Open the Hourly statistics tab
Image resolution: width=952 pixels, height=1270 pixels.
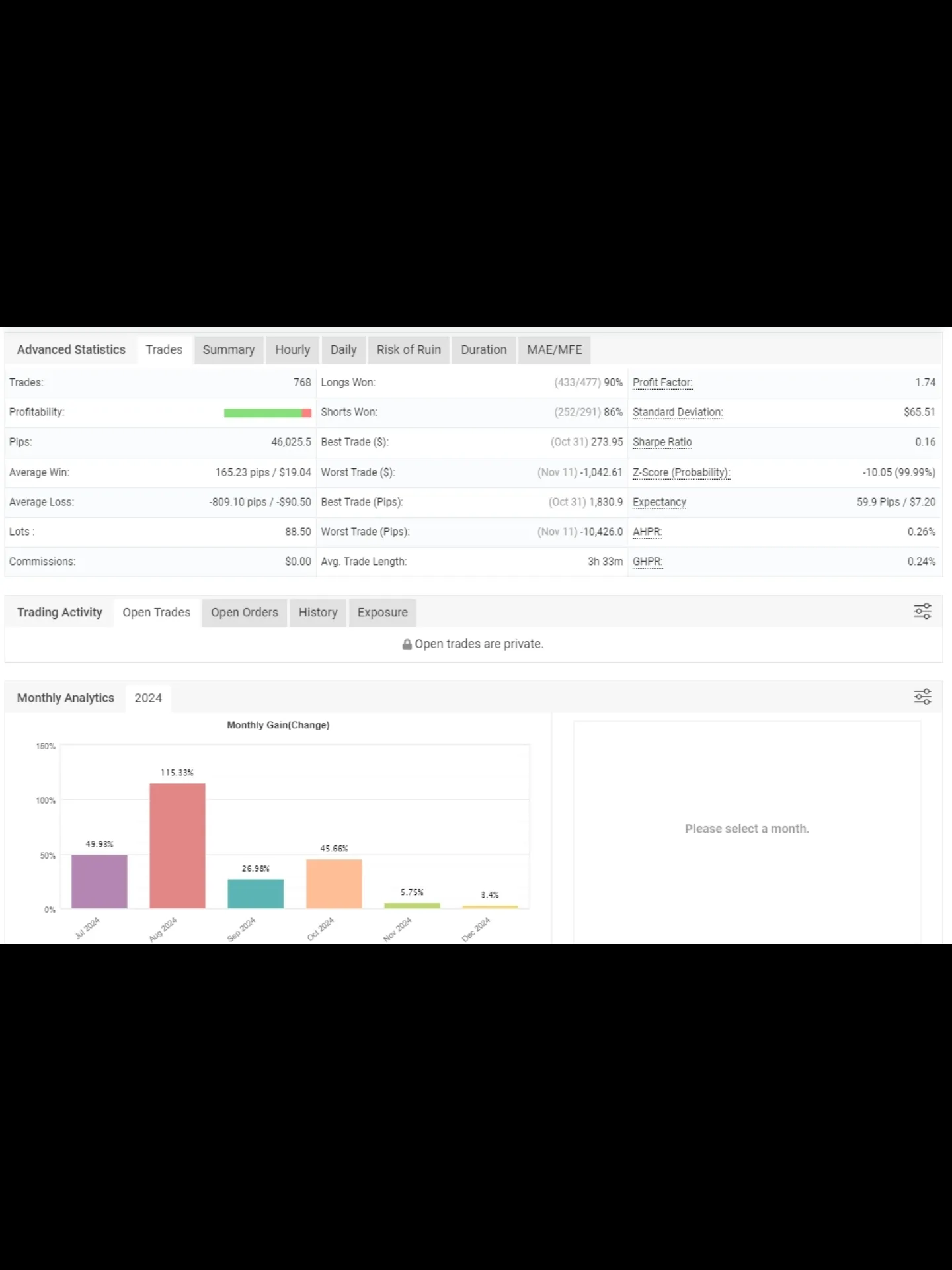click(292, 350)
